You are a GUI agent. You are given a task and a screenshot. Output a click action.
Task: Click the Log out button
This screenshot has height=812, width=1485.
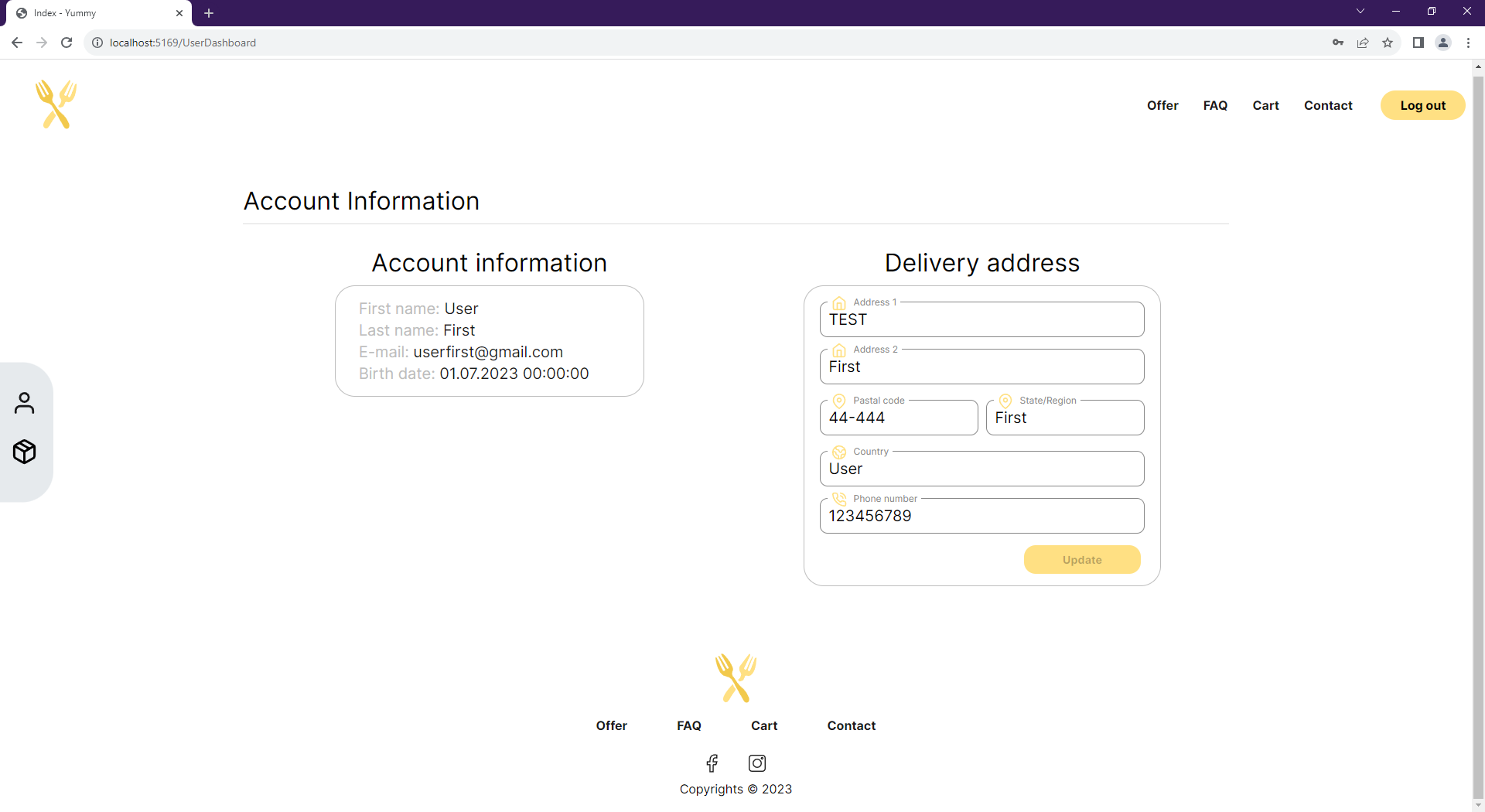pos(1422,105)
